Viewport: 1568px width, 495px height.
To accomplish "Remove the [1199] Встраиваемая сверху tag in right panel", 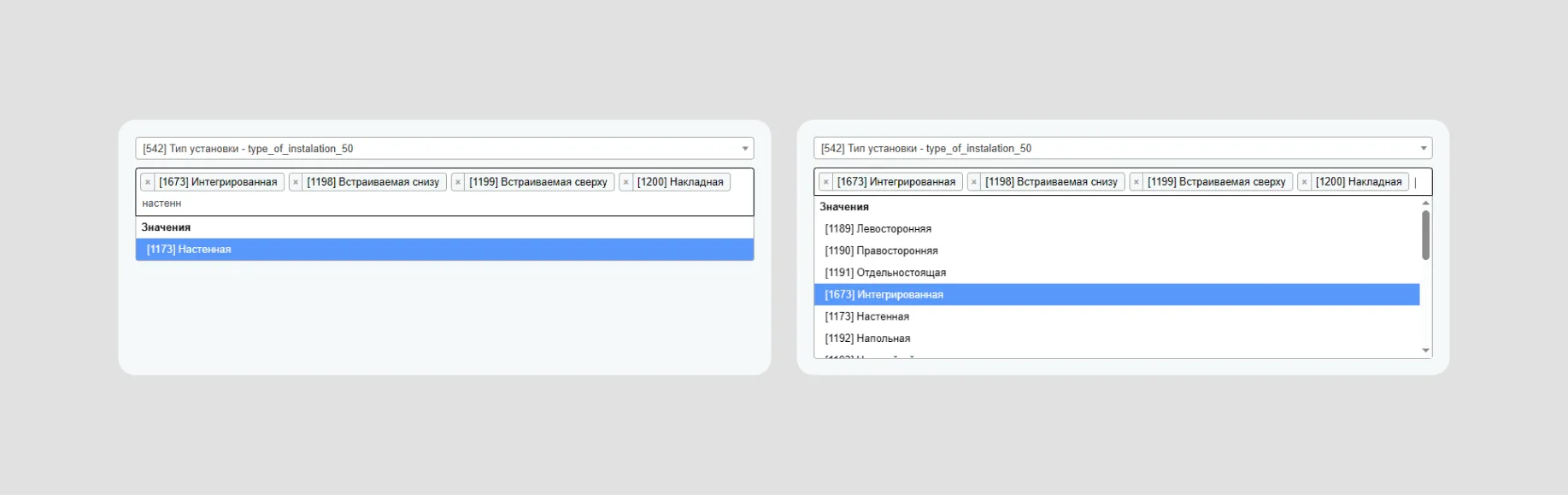I will [1136, 182].
